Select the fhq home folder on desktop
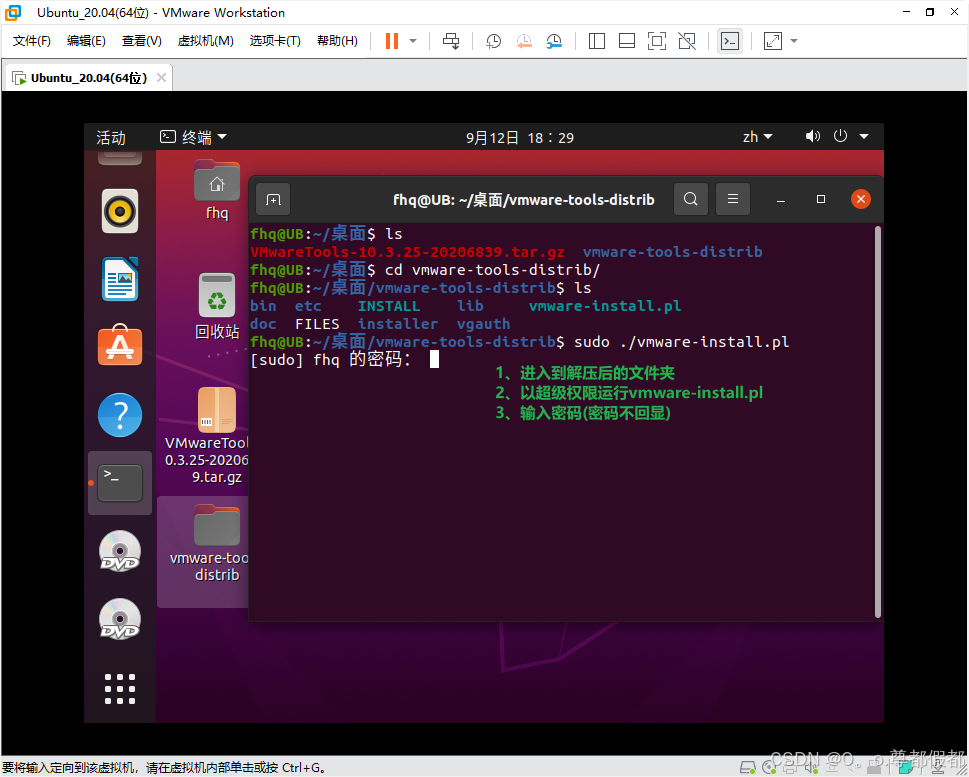The image size is (969, 777). coord(217,190)
